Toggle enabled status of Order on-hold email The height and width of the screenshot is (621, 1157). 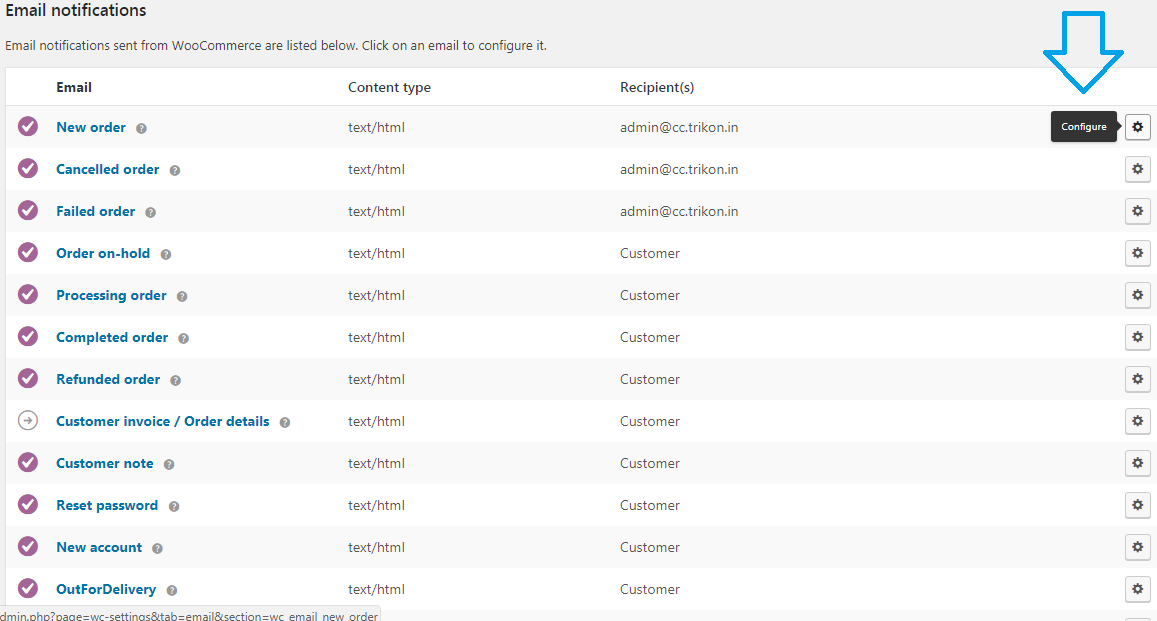(28, 252)
